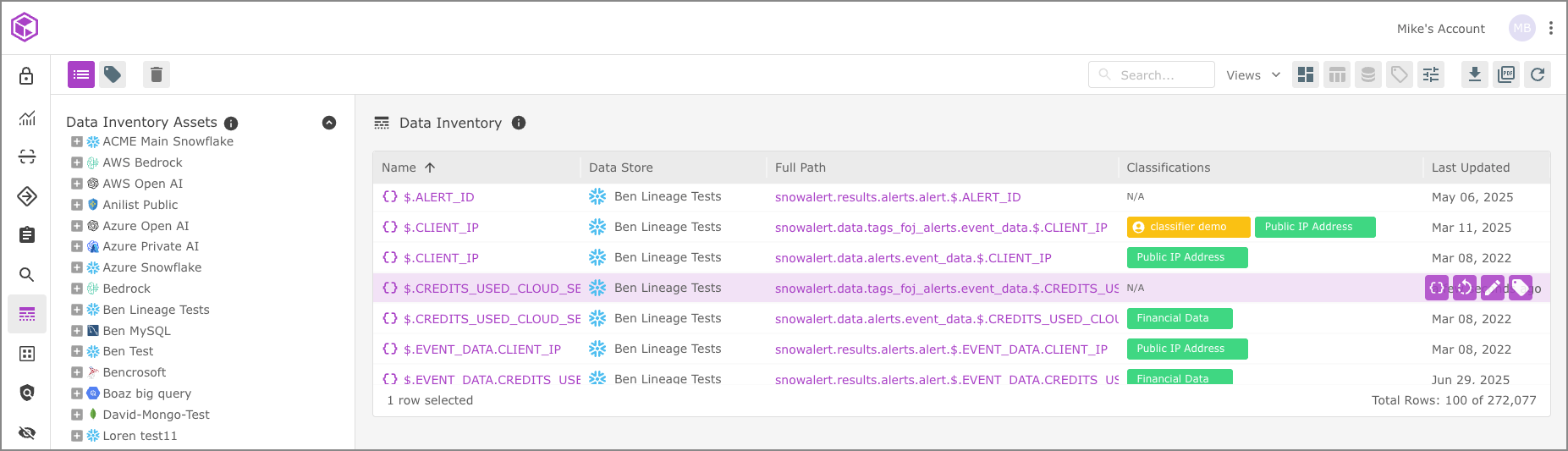Collapse the Data Inventory Assets panel
The width and height of the screenshot is (1568, 451).
coord(329,123)
